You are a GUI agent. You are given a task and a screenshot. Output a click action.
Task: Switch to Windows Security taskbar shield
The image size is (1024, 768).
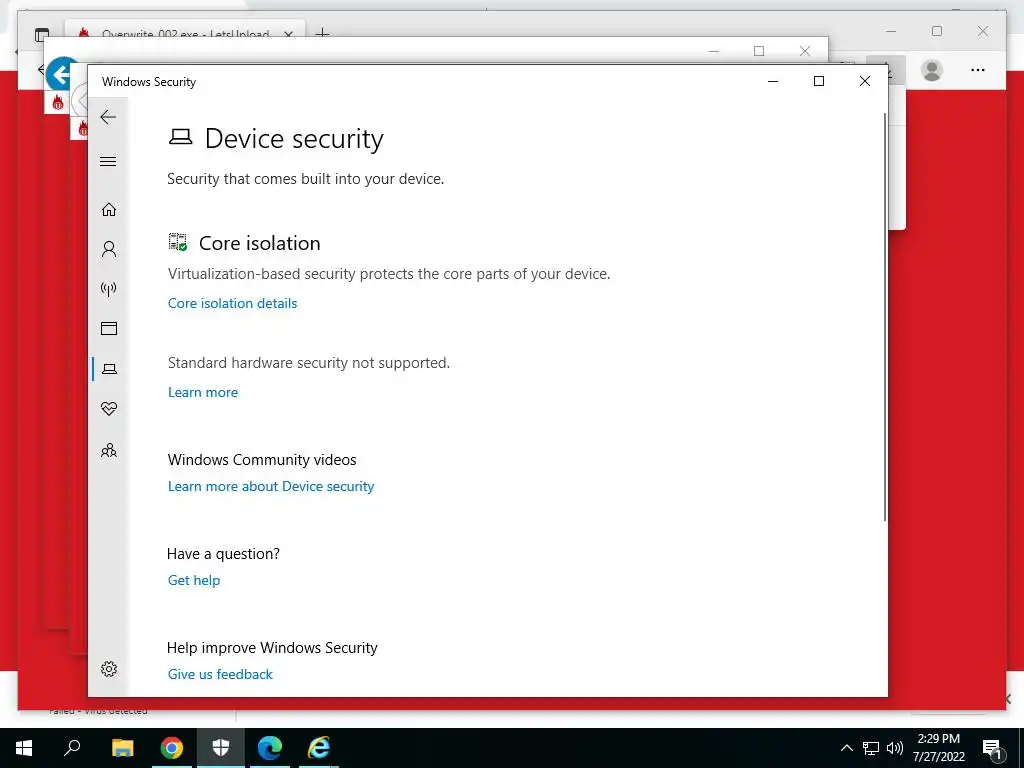(221, 748)
